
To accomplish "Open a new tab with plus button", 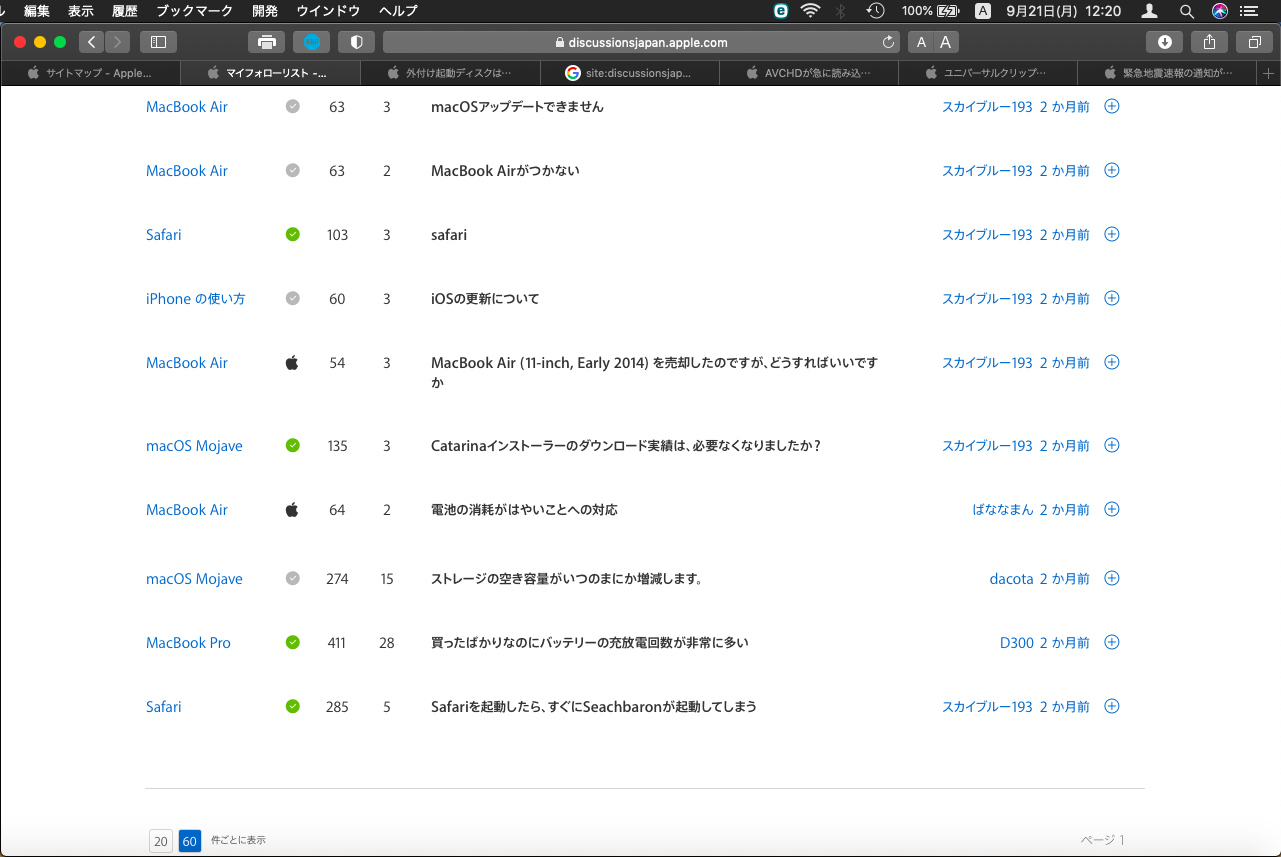I will pos(1269,73).
